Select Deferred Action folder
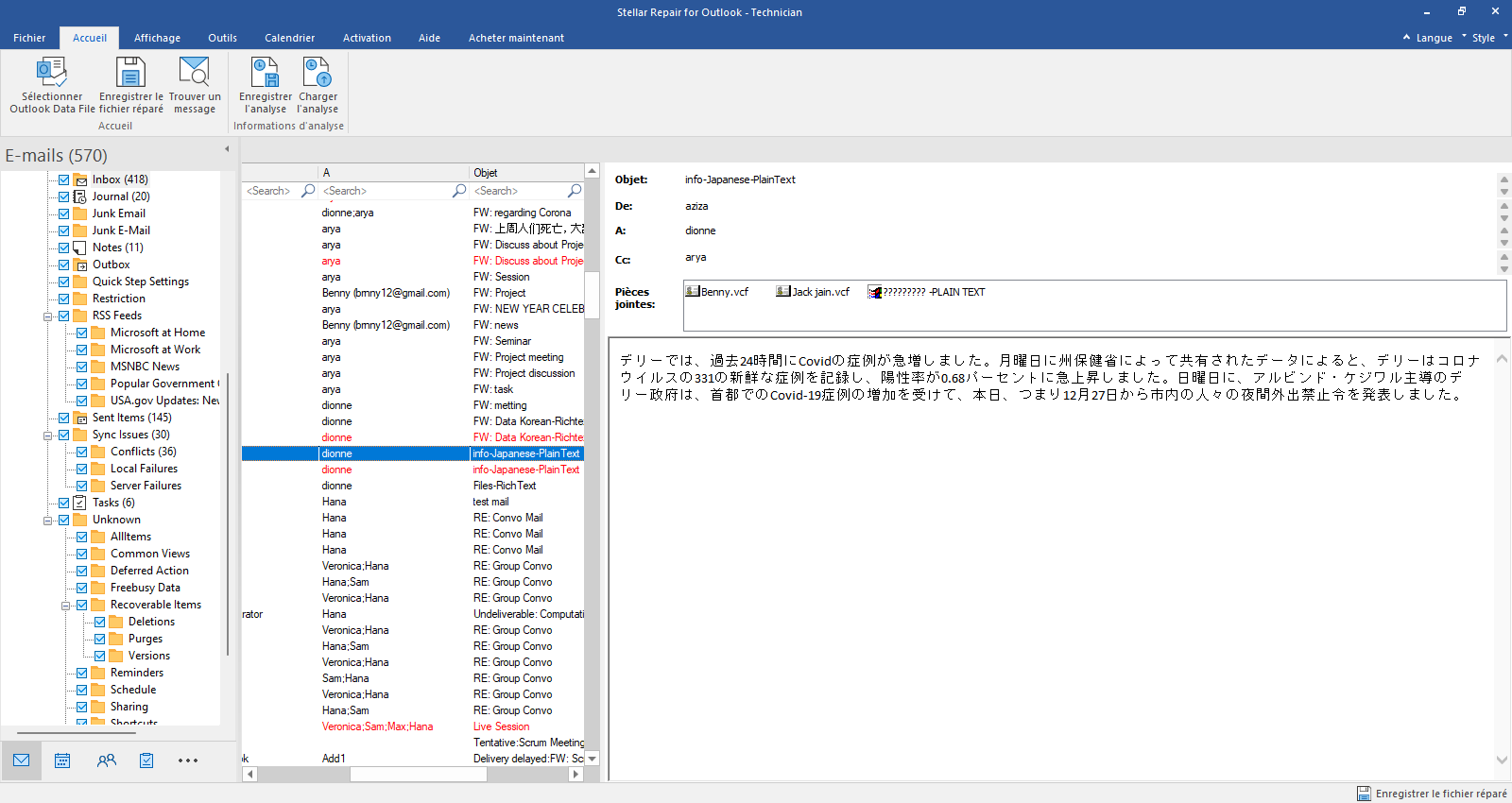Image resolution: width=1512 pixels, height=803 pixels. point(149,571)
